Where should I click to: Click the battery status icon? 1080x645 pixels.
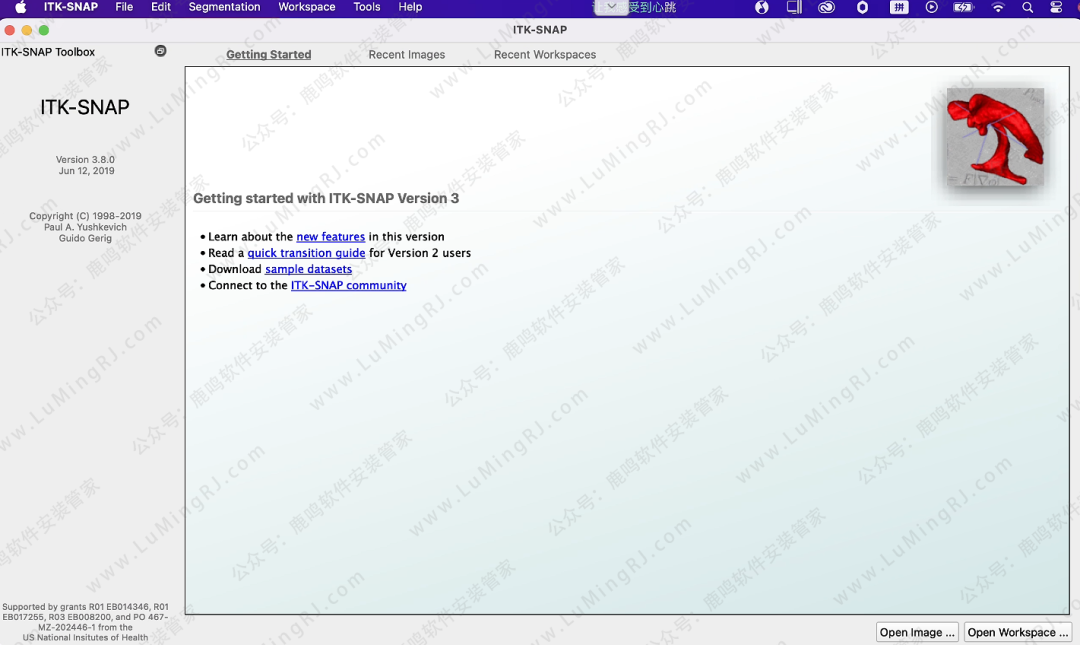click(x=963, y=7)
